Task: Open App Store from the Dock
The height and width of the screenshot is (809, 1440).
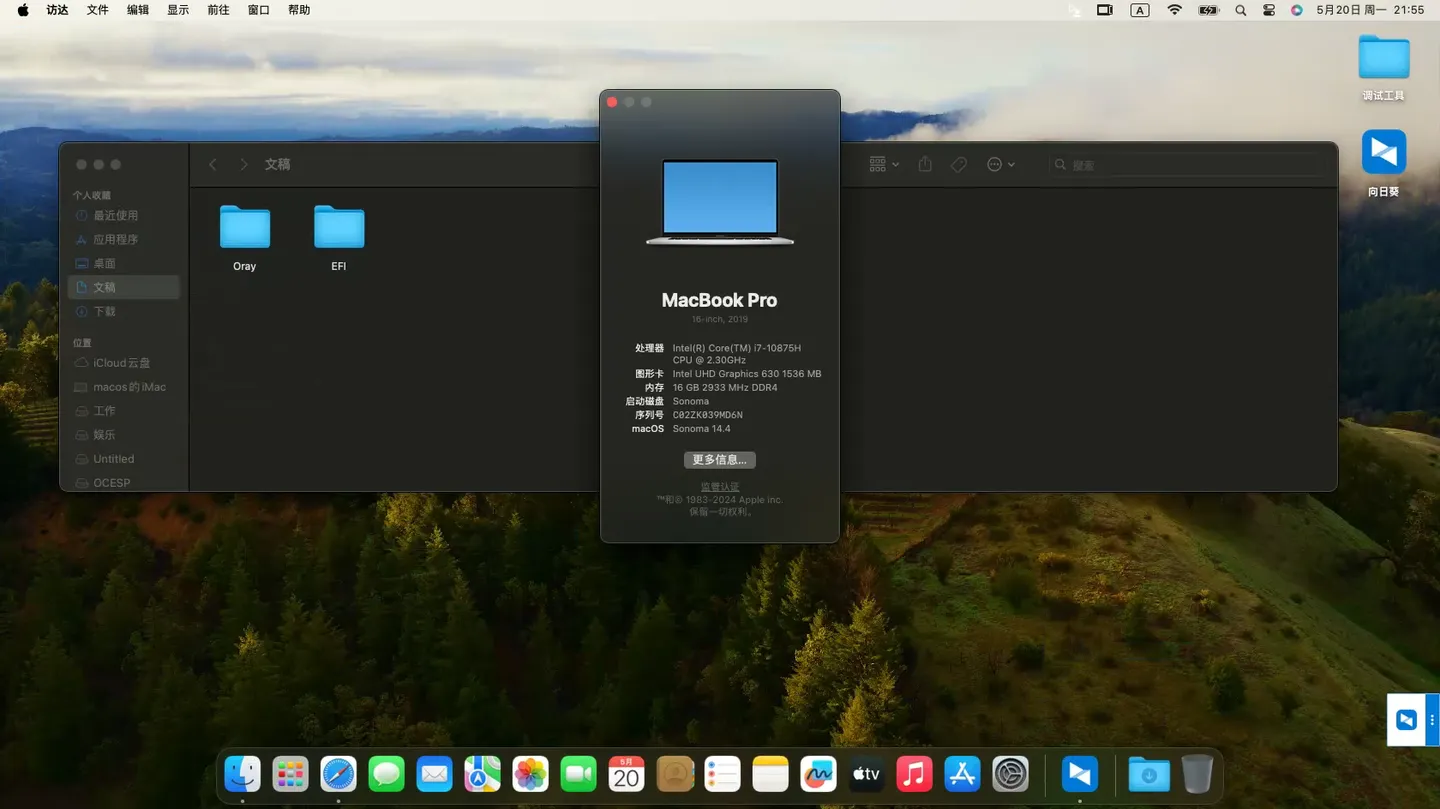Action: [962, 774]
